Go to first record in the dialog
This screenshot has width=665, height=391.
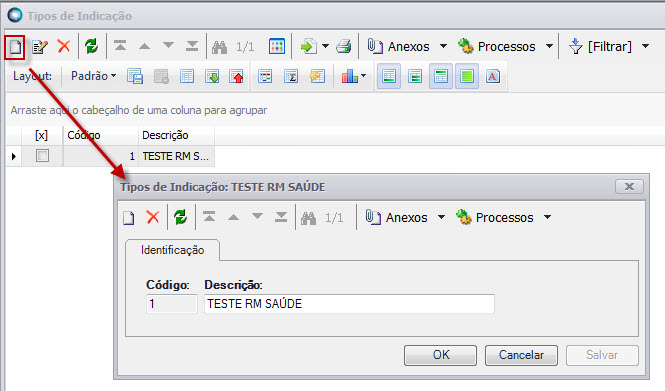(209, 217)
